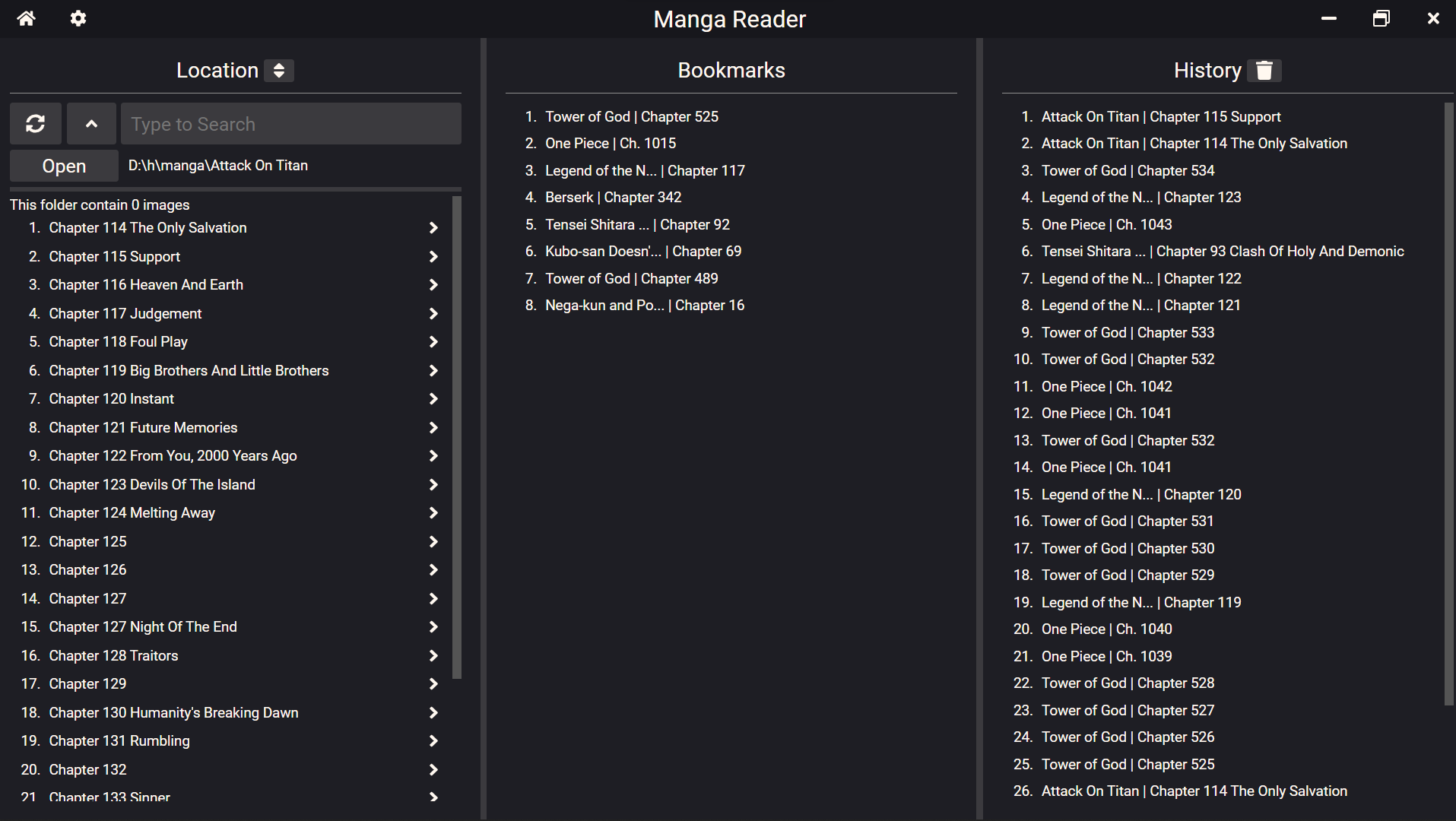Viewport: 1456px width, 821px height.
Task: Select Chapter 114 The Only Salvation in folder list
Action: click(x=148, y=228)
